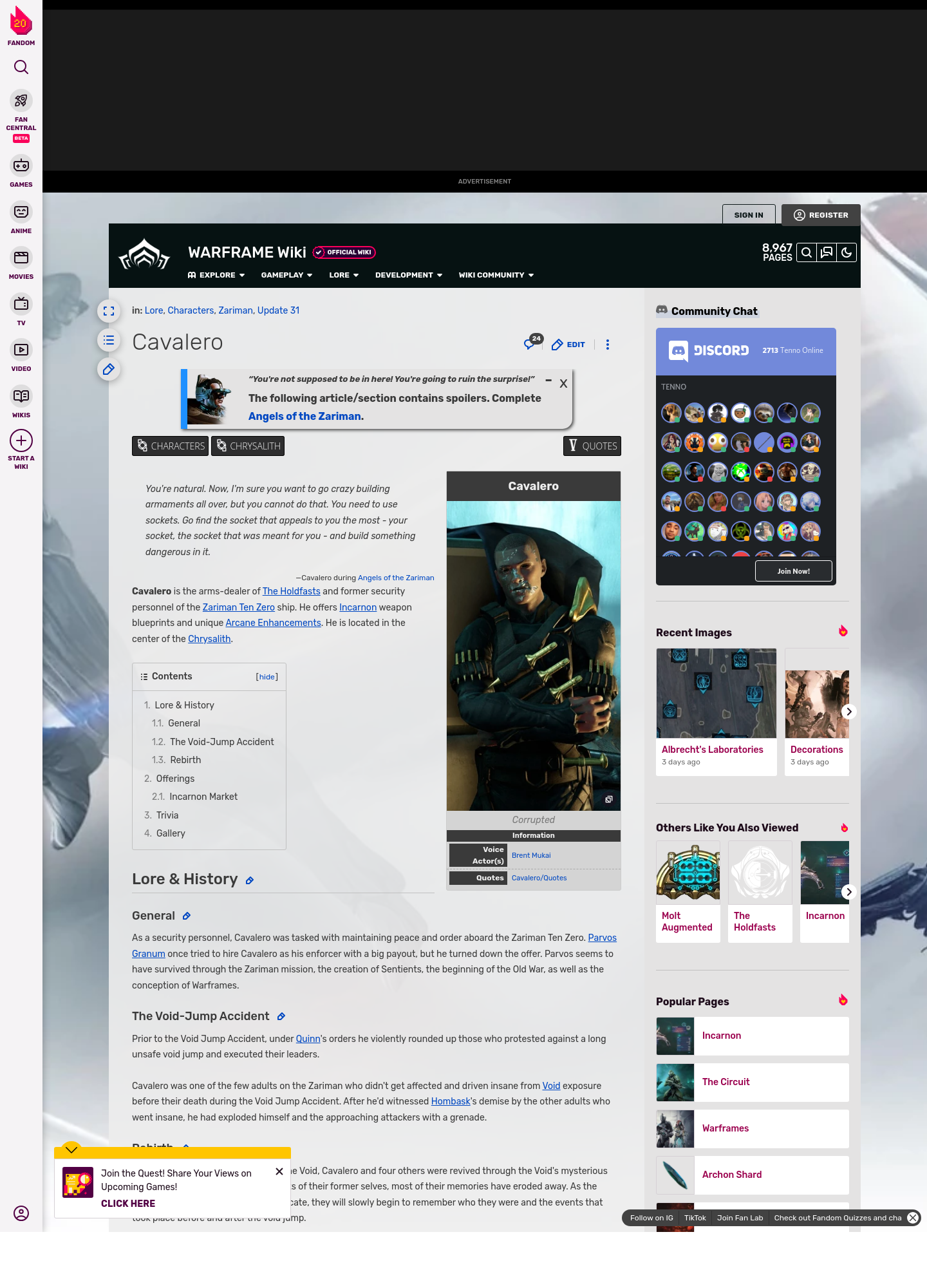Image resolution: width=927 pixels, height=1288 pixels.
Task: Click the Register button
Action: click(x=821, y=215)
